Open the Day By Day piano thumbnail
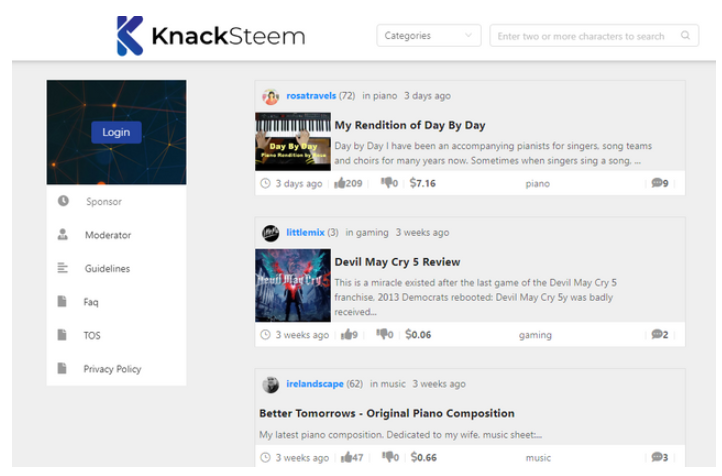 [293, 141]
